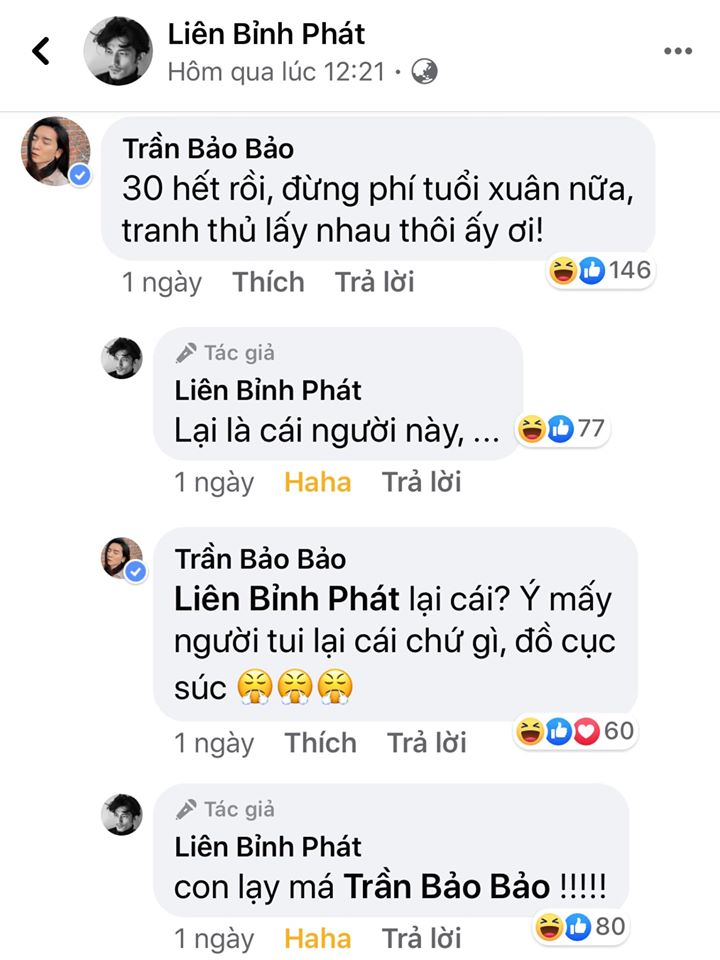Open the tagged Trần Bảo Bảo mention link
720x960 pixels.
(x=447, y=887)
